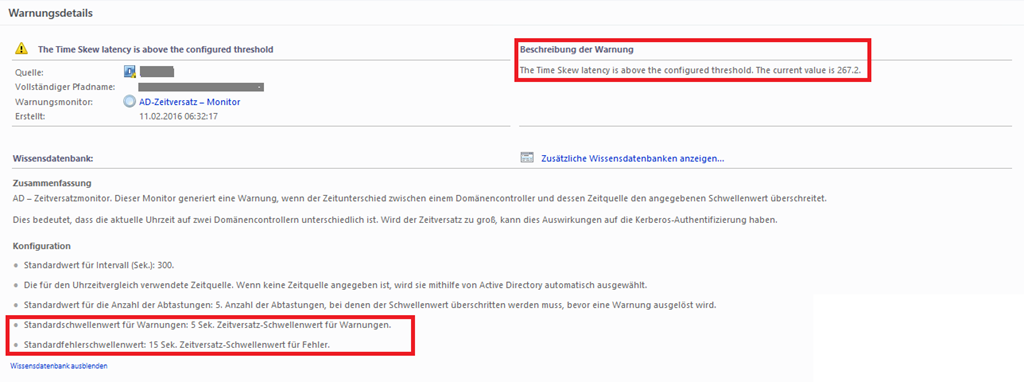
Task: Click the blurred source name next to Quelle
Action: click(157, 71)
